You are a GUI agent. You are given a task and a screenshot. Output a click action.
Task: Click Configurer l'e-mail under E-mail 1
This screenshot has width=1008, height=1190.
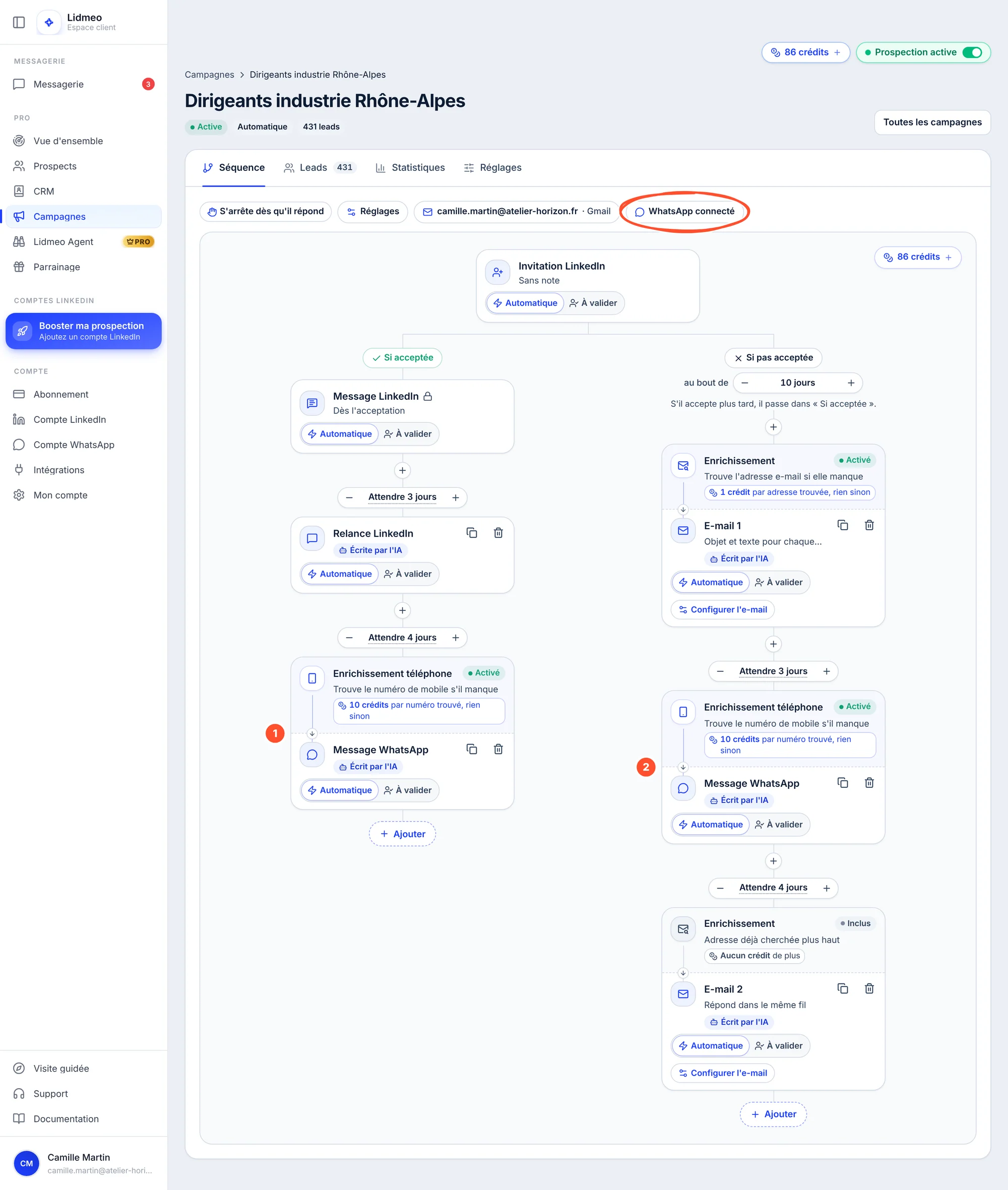pyautogui.click(x=722, y=609)
